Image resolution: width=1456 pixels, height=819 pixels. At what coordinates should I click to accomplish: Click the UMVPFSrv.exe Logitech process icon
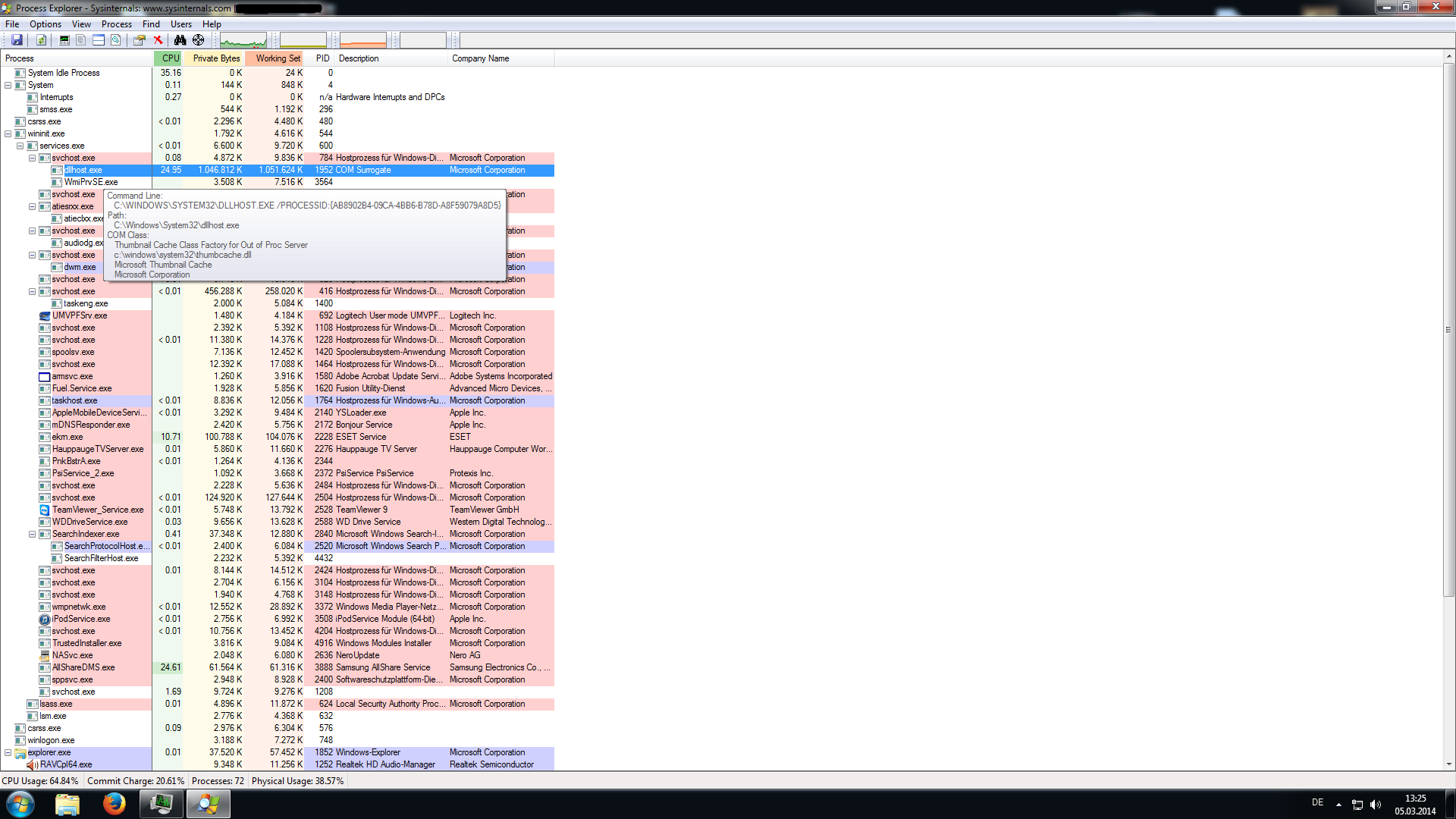pyautogui.click(x=45, y=315)
